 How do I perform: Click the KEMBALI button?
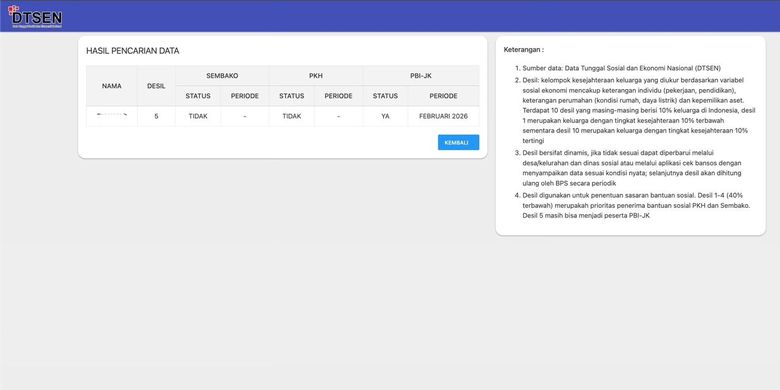(x=458, y=142)
